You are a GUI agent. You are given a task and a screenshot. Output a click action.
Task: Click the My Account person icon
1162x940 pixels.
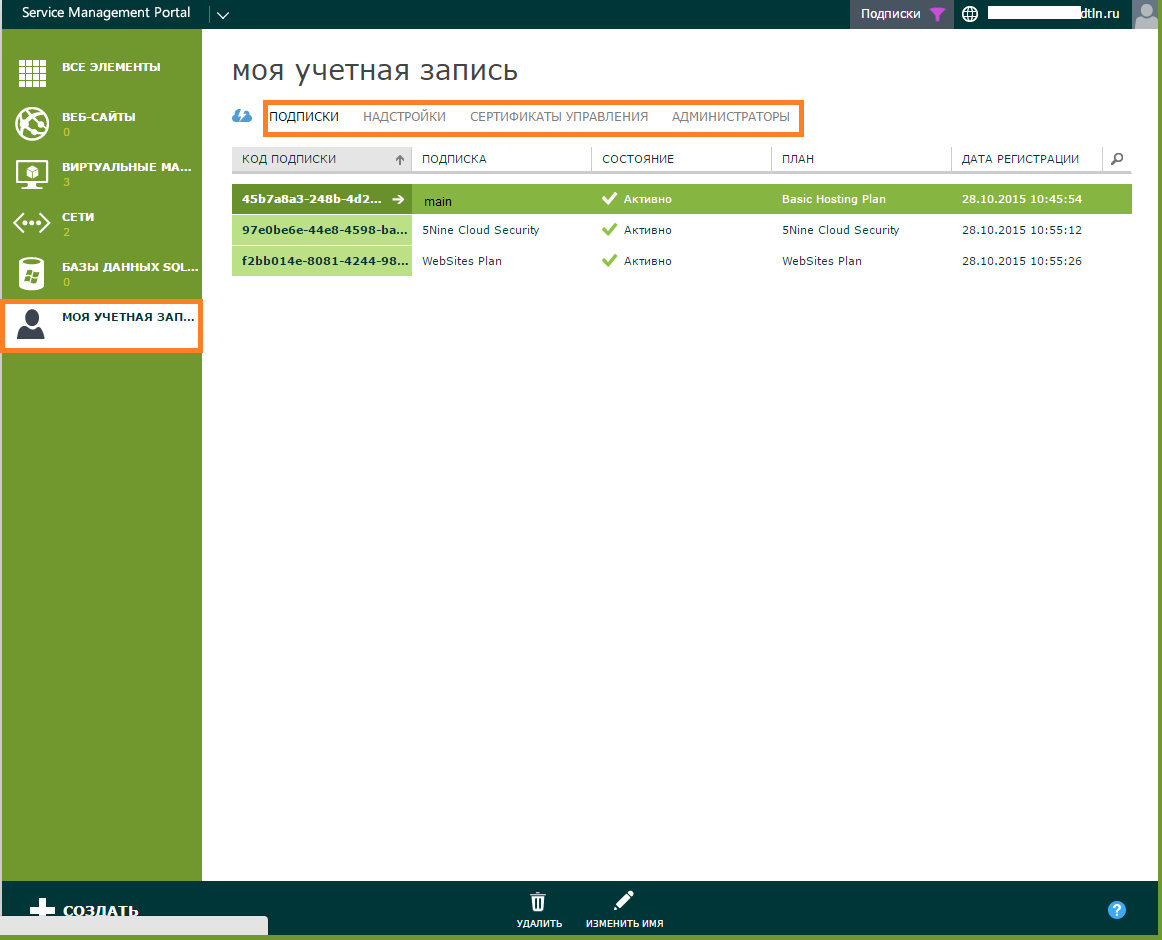(x=31, y=324)
